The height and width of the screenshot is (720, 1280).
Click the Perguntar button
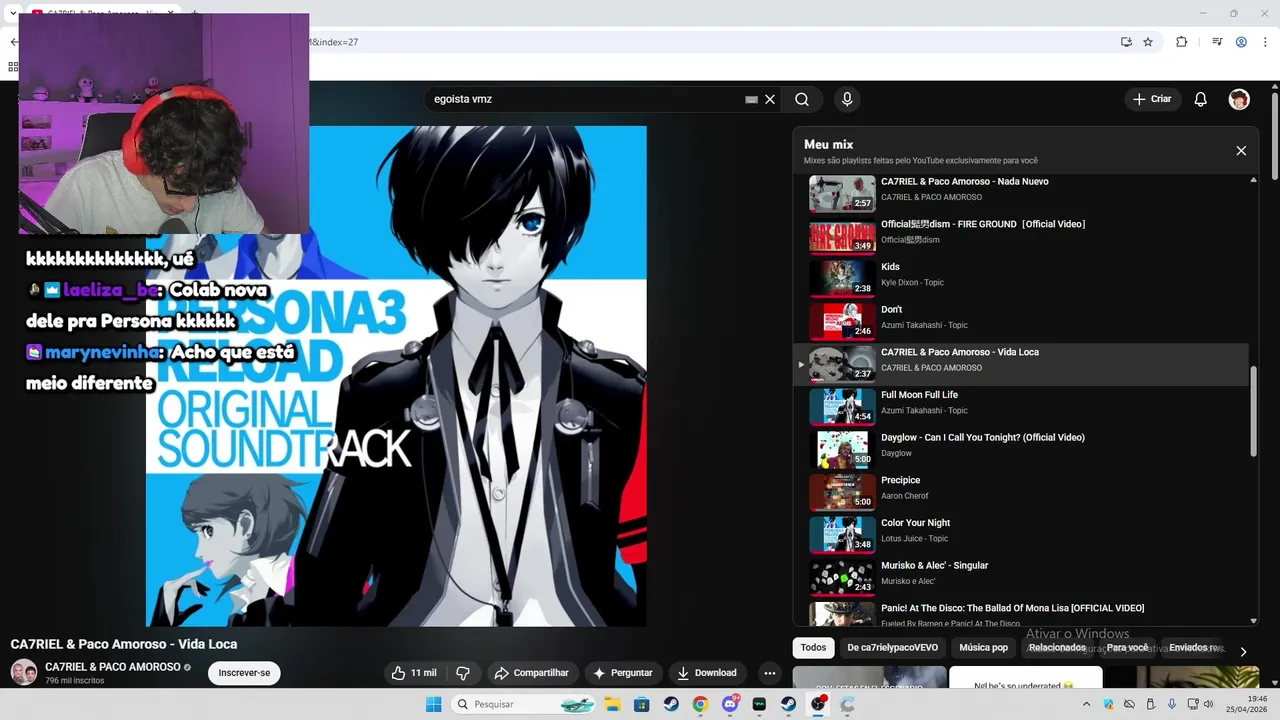[x=624, y=673]
